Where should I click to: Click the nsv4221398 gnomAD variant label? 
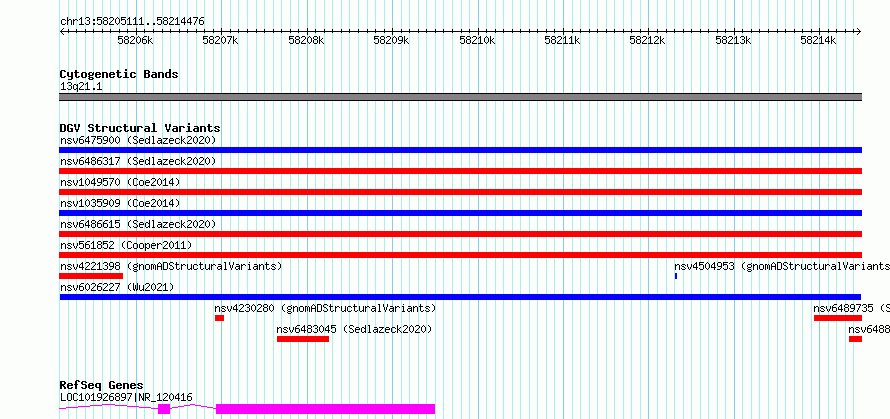coord(171,266)
